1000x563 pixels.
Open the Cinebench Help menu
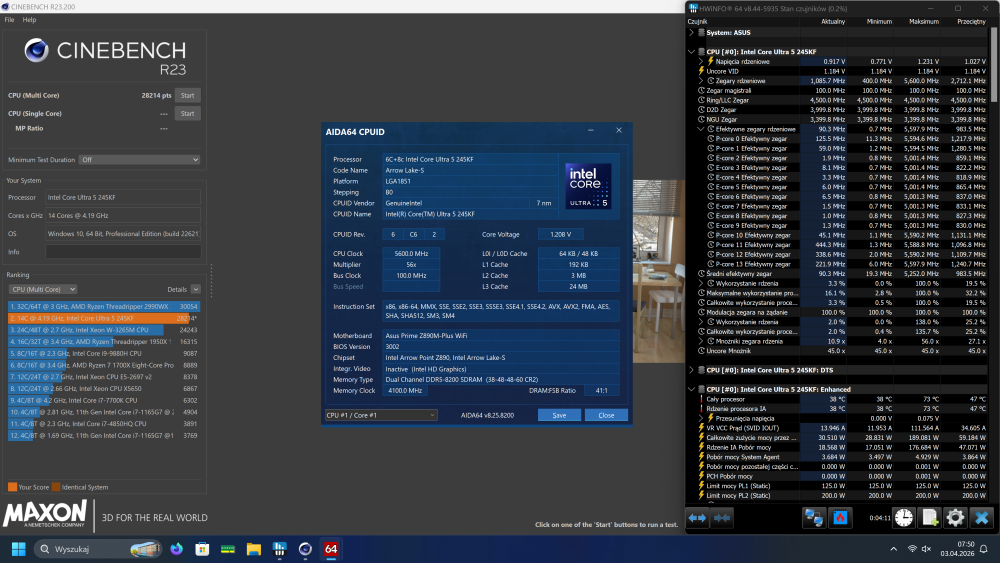pos(29,19)
